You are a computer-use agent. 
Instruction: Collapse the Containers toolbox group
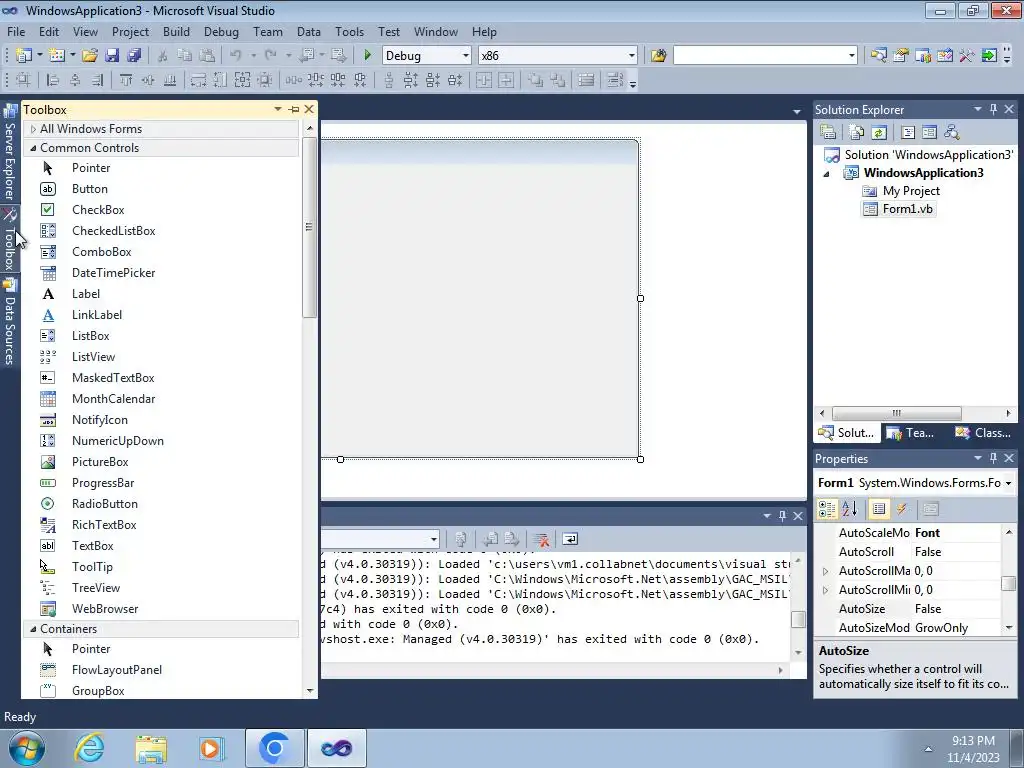pos(33,629)
